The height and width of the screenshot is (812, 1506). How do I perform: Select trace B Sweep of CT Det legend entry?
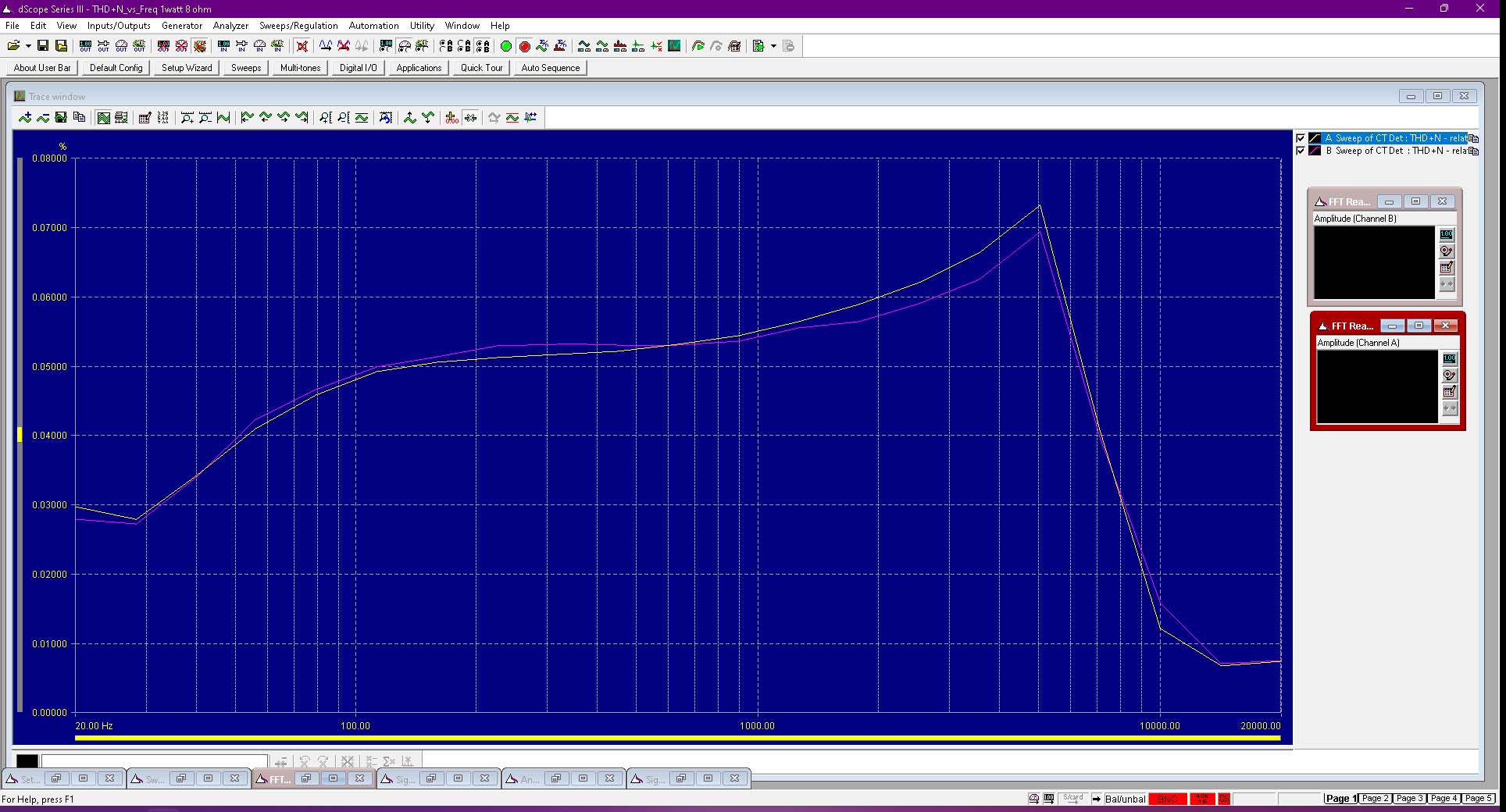[x=1395, y=151]
